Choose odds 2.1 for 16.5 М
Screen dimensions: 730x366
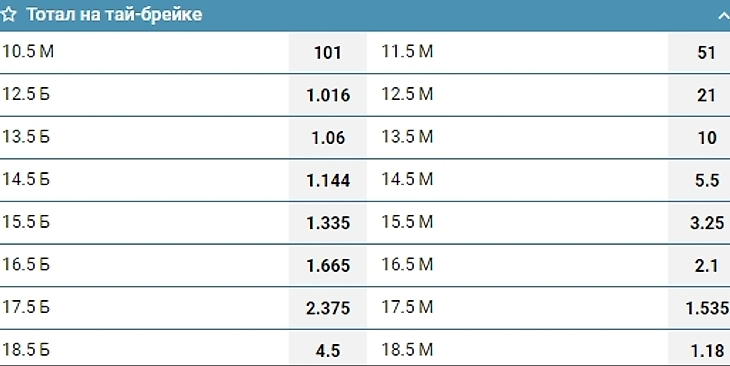click(x=699, y=266)
